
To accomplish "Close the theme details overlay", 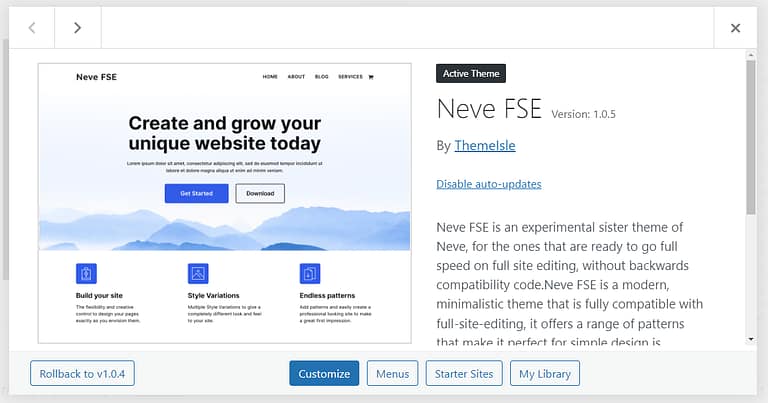I will pyautogui.click(x=735, y=28).
